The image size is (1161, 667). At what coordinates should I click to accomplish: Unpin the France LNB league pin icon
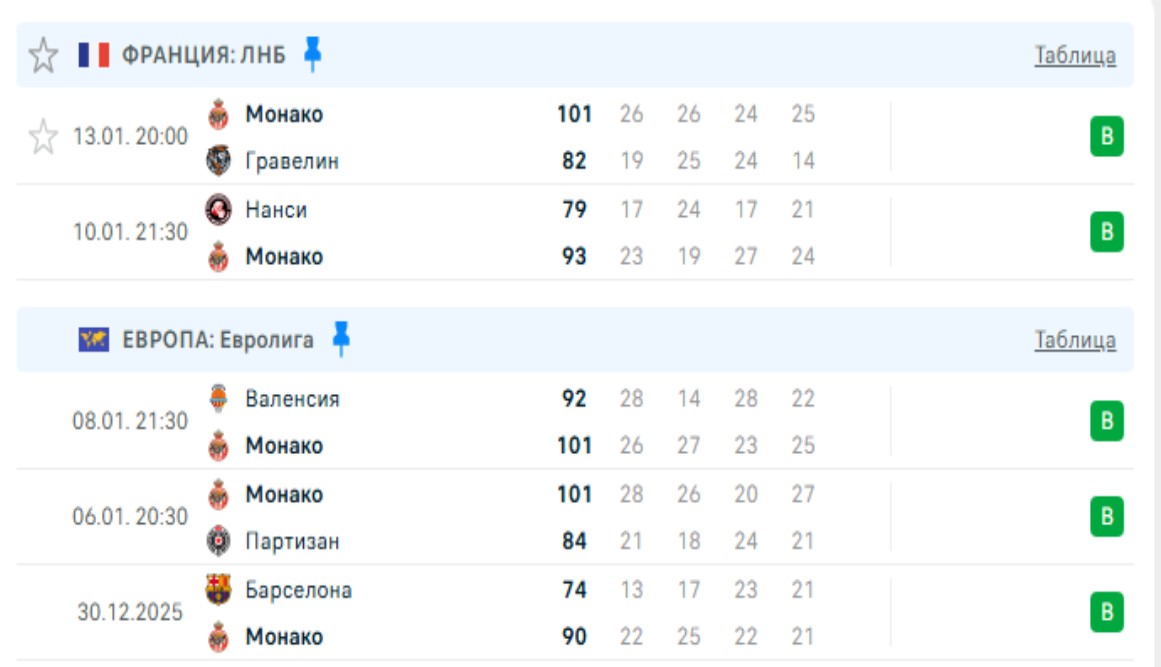pyautogui.click(x=313, y=54)
